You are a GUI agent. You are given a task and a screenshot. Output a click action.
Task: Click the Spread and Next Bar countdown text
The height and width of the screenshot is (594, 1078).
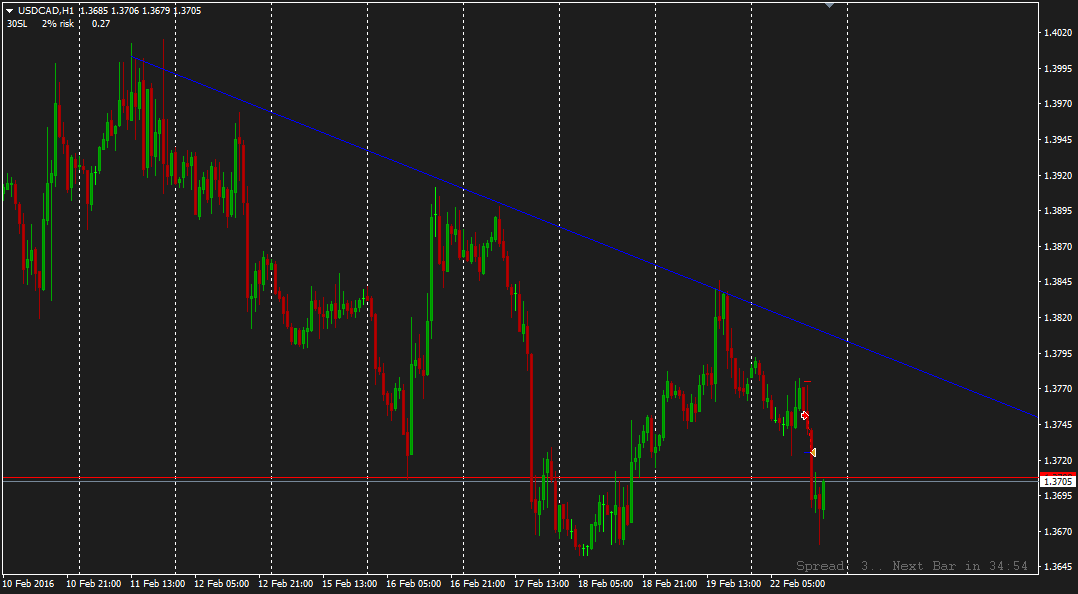[912, 566]
